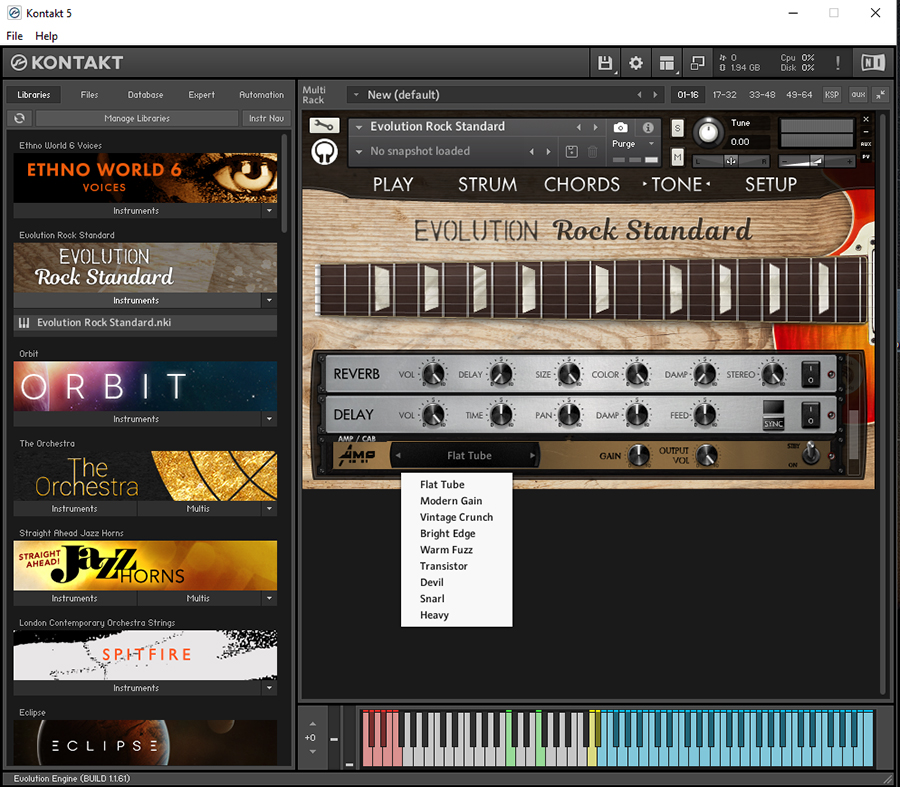Toggle the Mute M button
The width and height of the screenshot is (900, 787).
pyautogui.click(x=678, y=156)
